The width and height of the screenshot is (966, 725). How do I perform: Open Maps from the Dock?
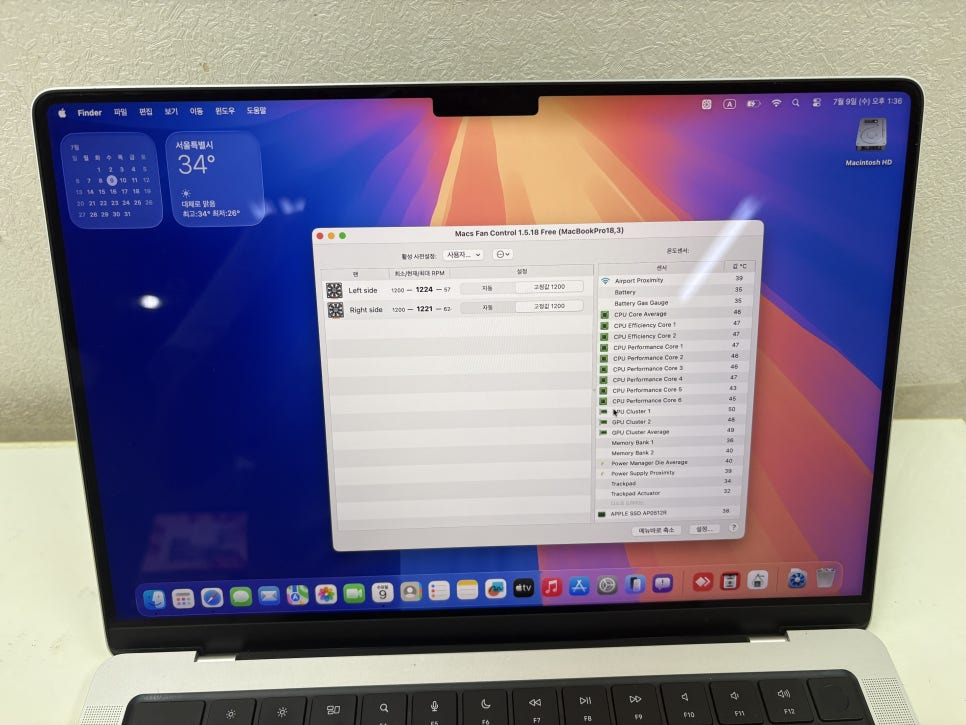pos(297,595)
